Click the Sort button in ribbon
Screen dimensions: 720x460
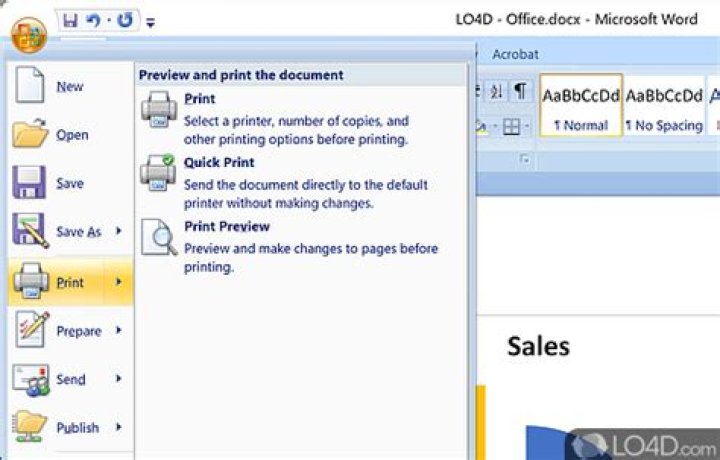(496, 91)
